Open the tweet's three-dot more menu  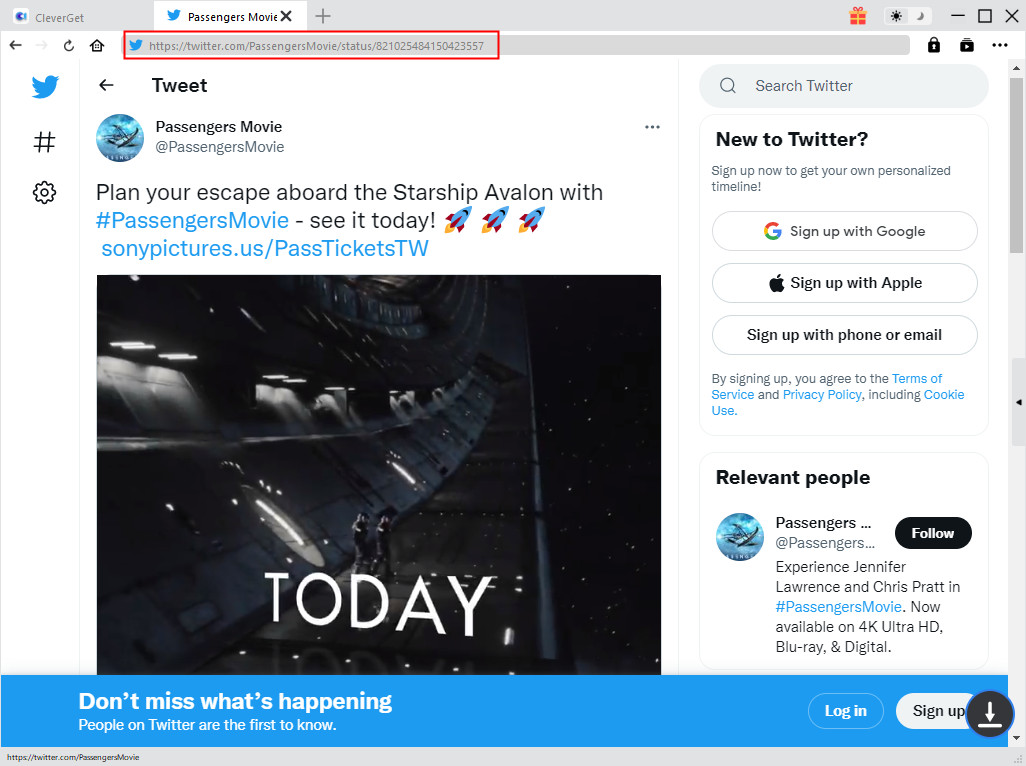(x=652, y=127)
